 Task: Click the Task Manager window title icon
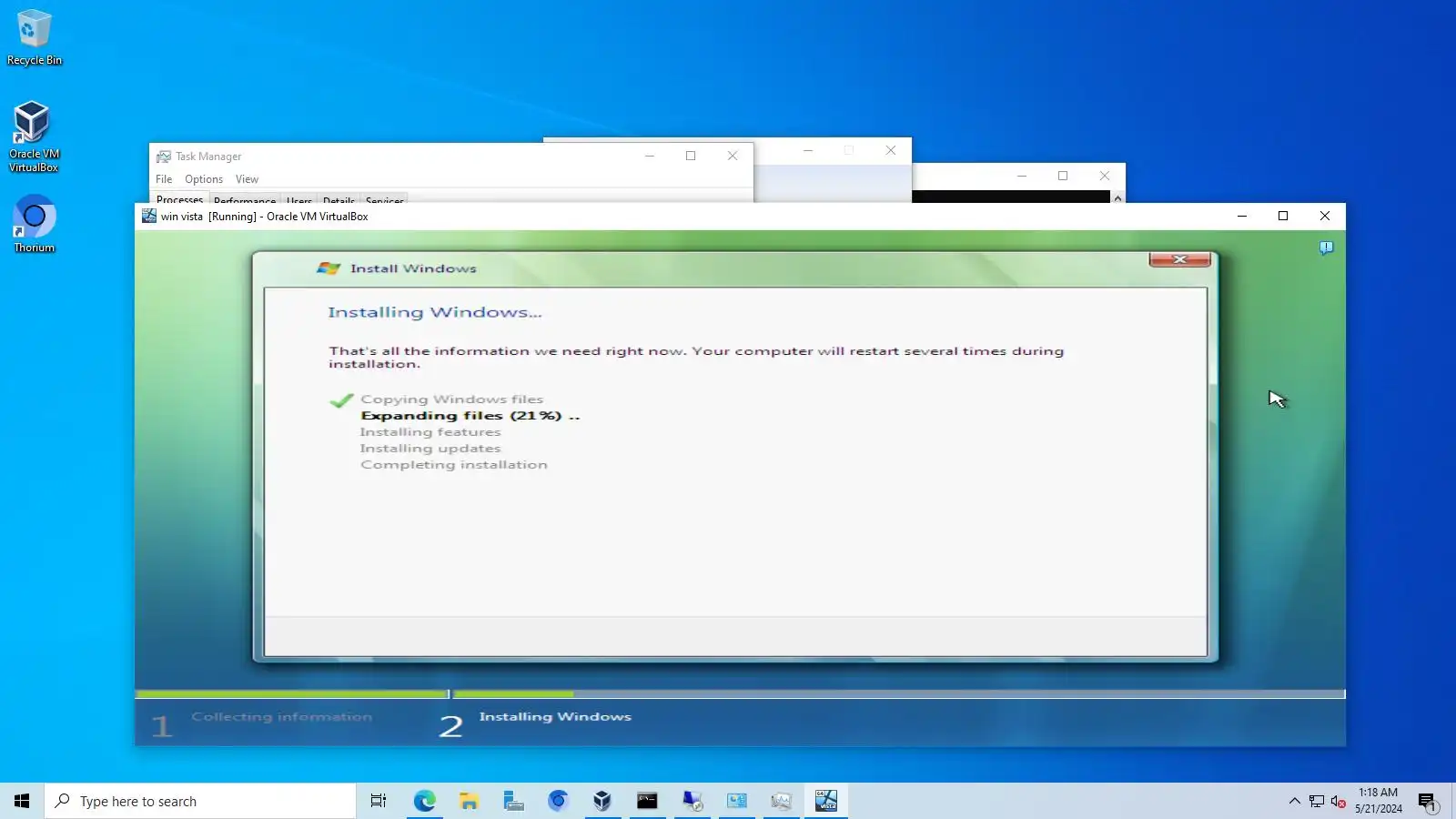click(164, 157)
